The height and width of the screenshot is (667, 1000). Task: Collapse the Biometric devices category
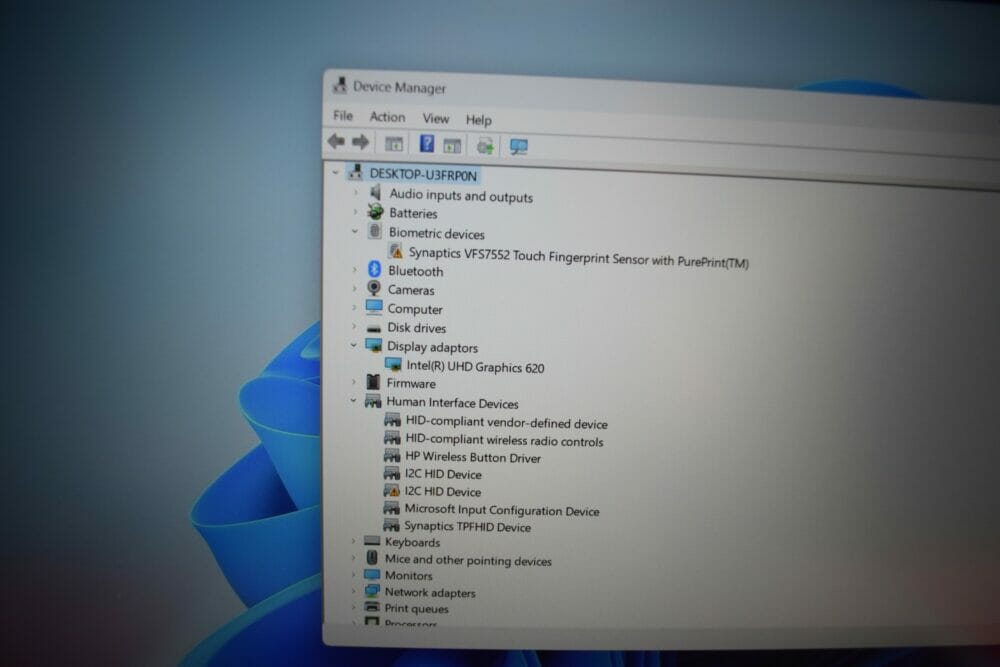pyautogui.click(x=355, y=231)
